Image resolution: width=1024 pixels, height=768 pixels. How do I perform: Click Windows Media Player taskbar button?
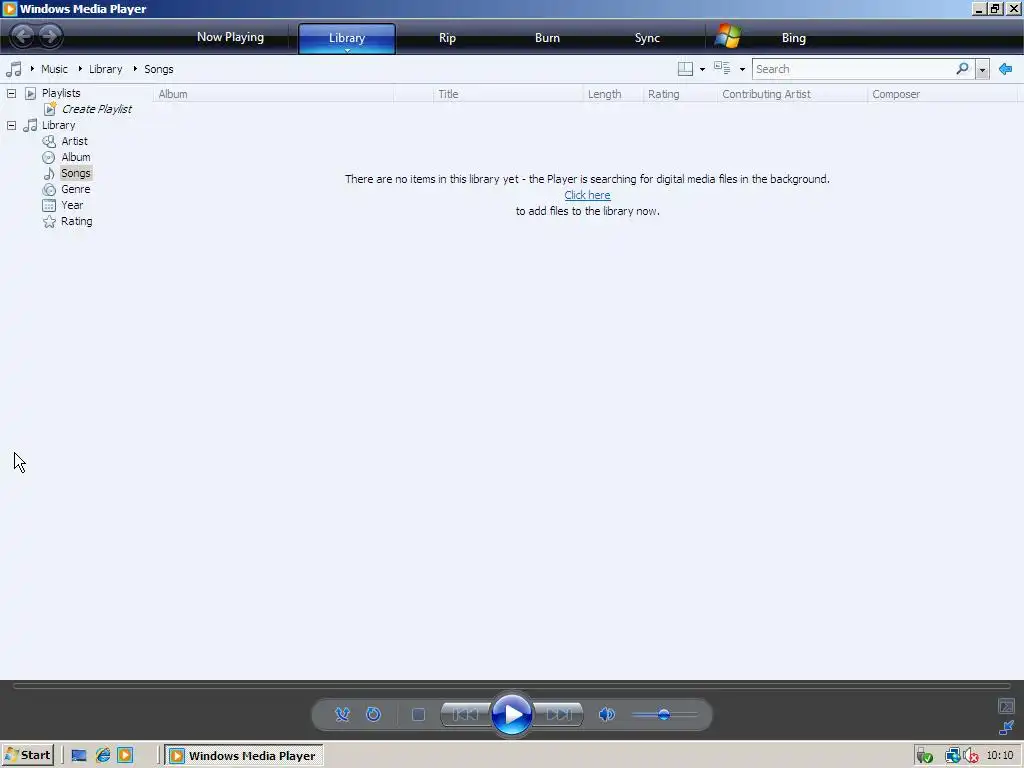244,756
